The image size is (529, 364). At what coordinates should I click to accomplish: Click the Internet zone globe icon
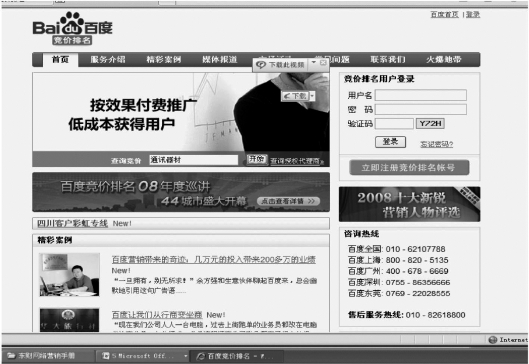coord(493,340)
